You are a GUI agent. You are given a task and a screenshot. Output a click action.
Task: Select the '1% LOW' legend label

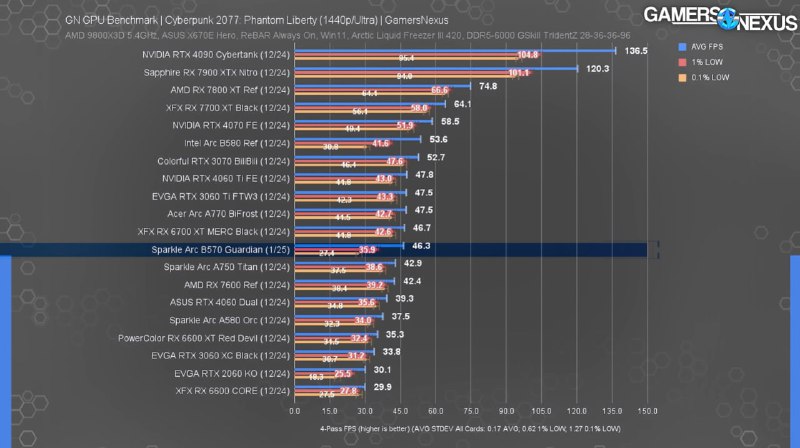pos(707,62)
